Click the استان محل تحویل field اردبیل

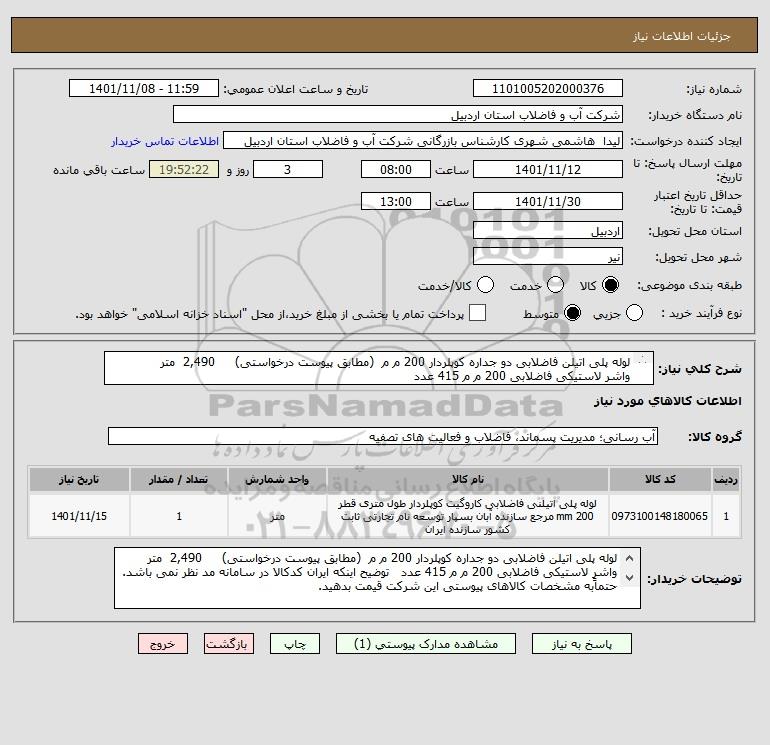click(x=548, y=230)
